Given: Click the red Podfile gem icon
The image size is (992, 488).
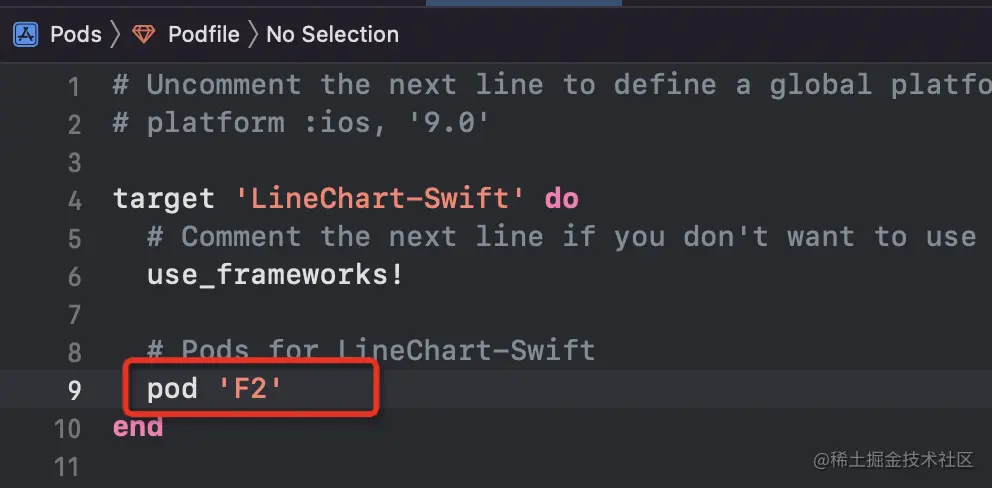Looking at the screenshot, I should 145,35.
